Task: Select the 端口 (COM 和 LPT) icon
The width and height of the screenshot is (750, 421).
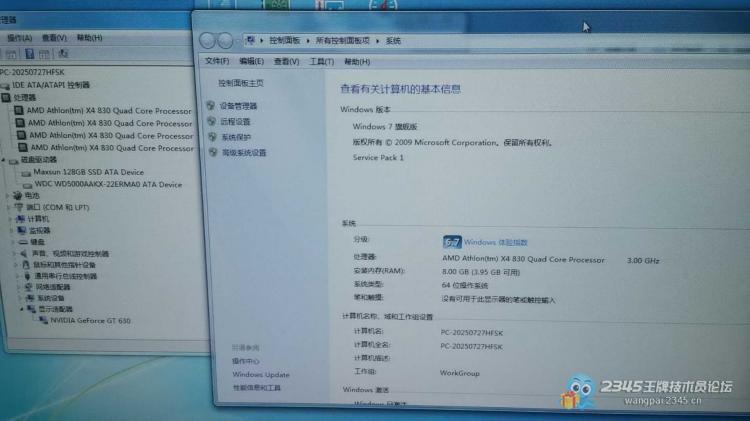Action: [19, 207]
